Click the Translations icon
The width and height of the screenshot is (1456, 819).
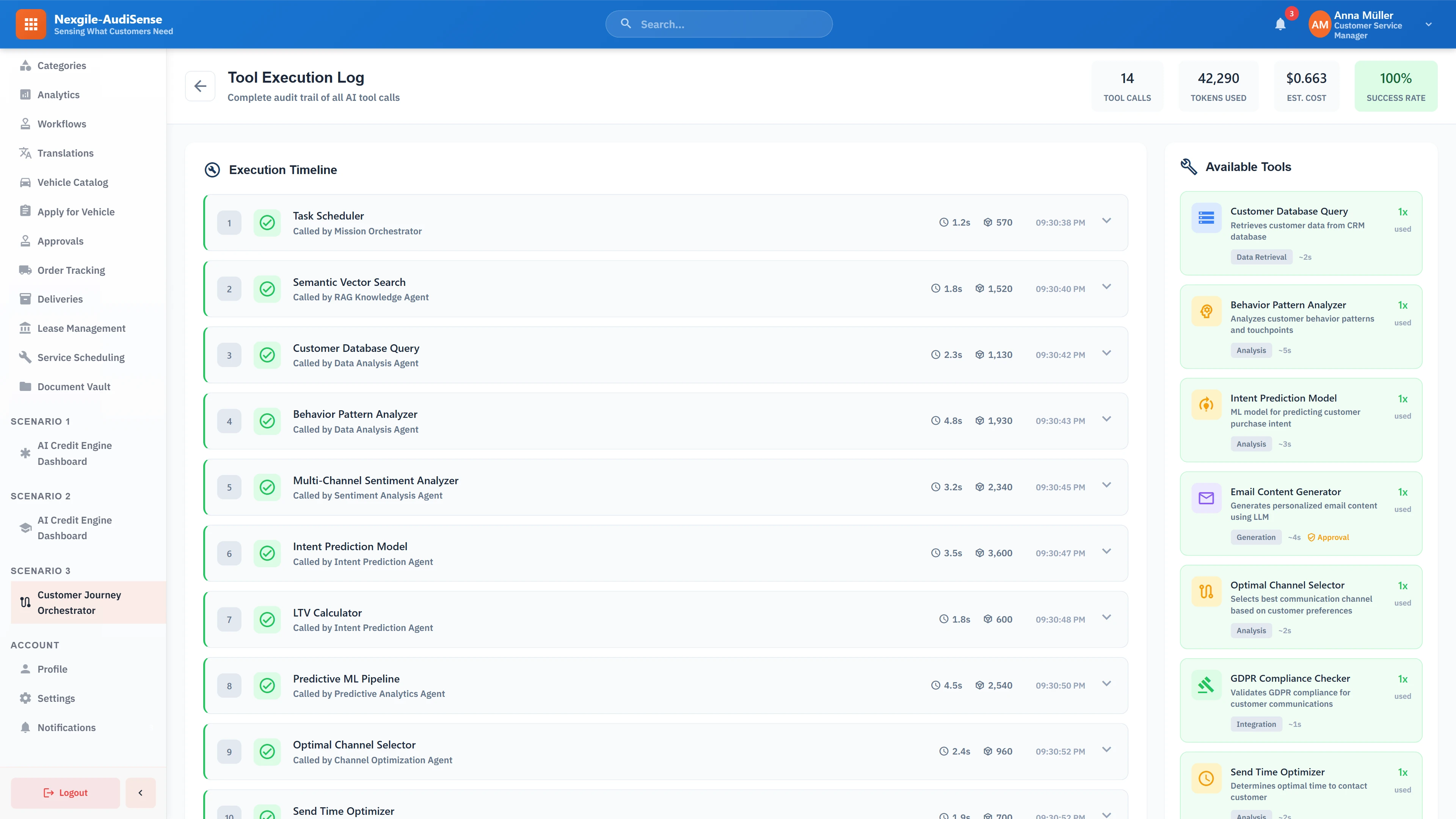pyautogui.click(x=25, y=152)
